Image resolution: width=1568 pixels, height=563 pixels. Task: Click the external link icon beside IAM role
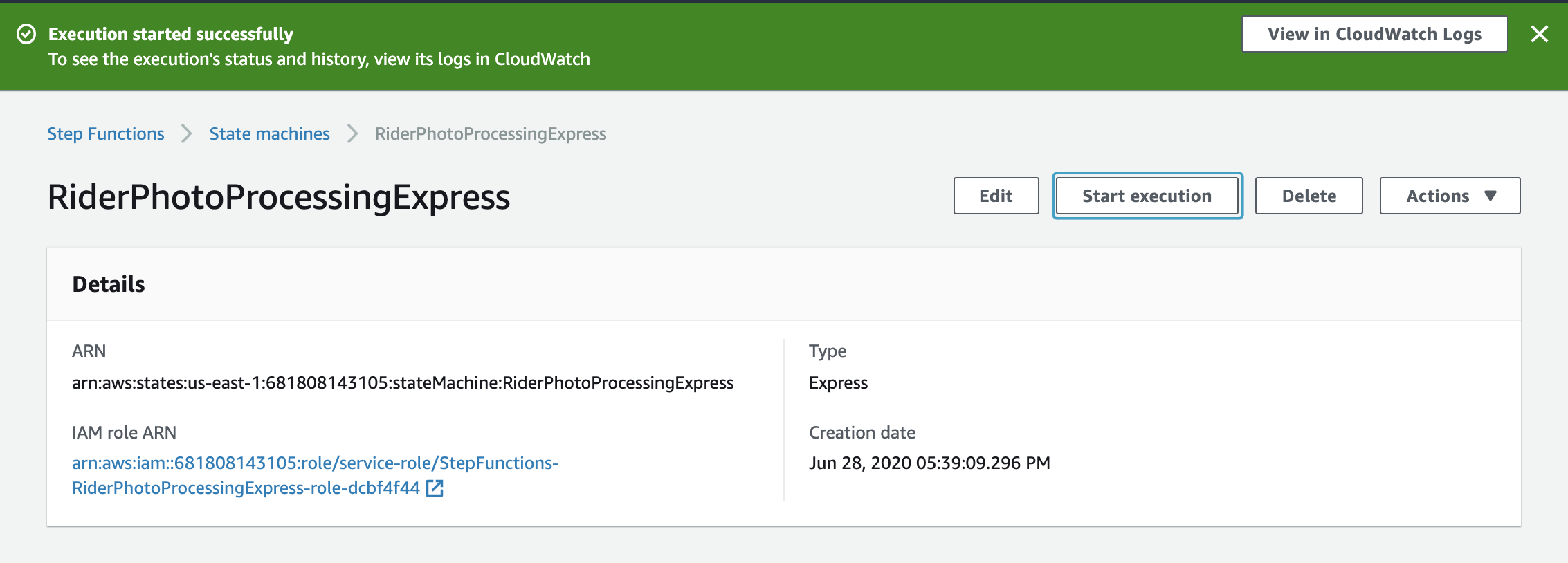pos(435,488)
